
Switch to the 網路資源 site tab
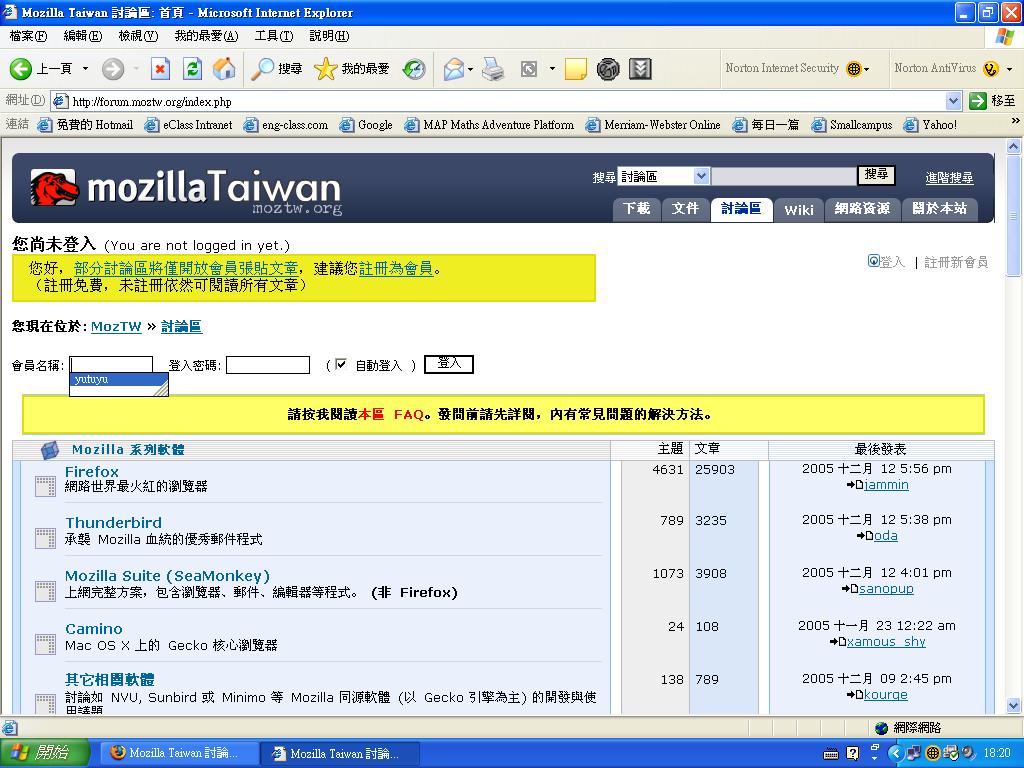click(x=863, y=209)
